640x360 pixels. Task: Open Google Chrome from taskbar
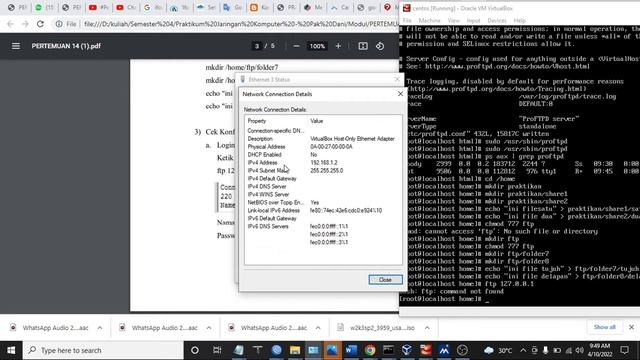click(x=370, y=350)
